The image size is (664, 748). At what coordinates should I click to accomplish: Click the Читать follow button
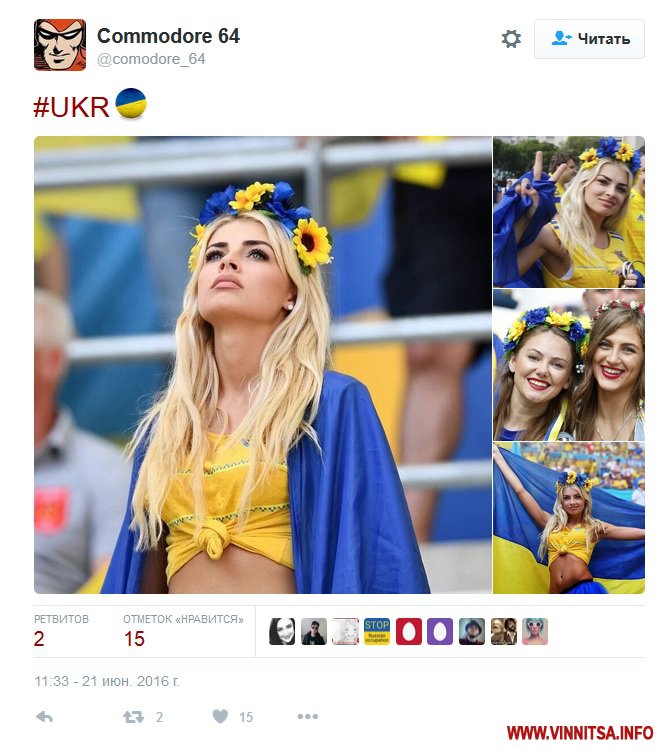[589, 39]
